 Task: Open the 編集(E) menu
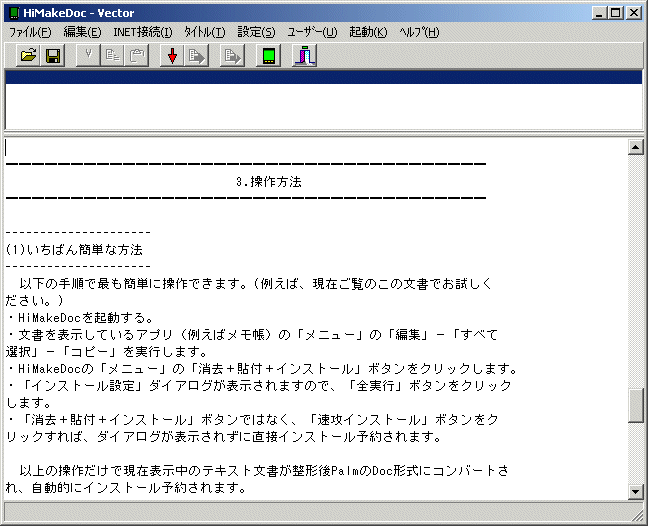tap(82, 32)
